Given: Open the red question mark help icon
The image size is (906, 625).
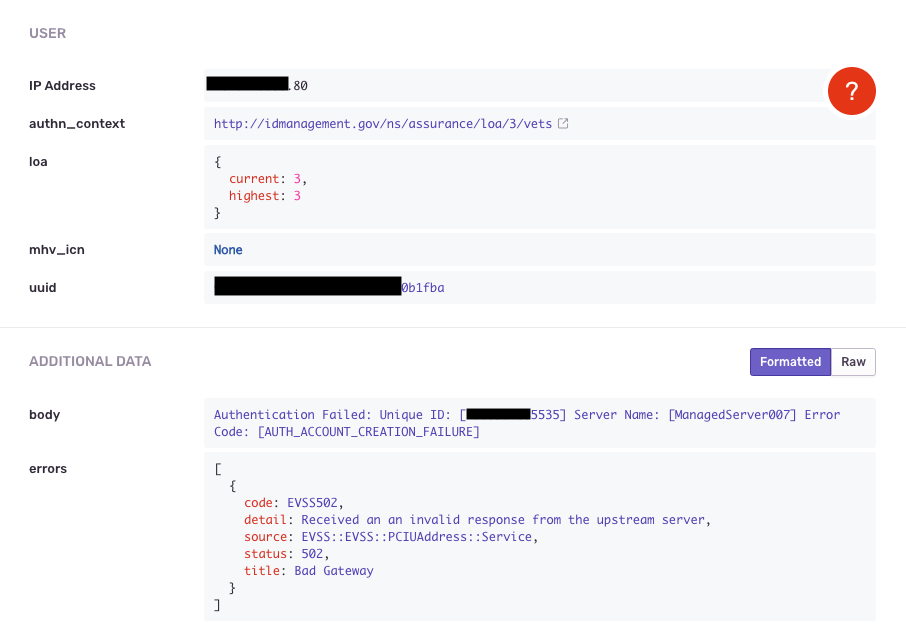Looking at the screenshot, I should (x=851, y=90).
